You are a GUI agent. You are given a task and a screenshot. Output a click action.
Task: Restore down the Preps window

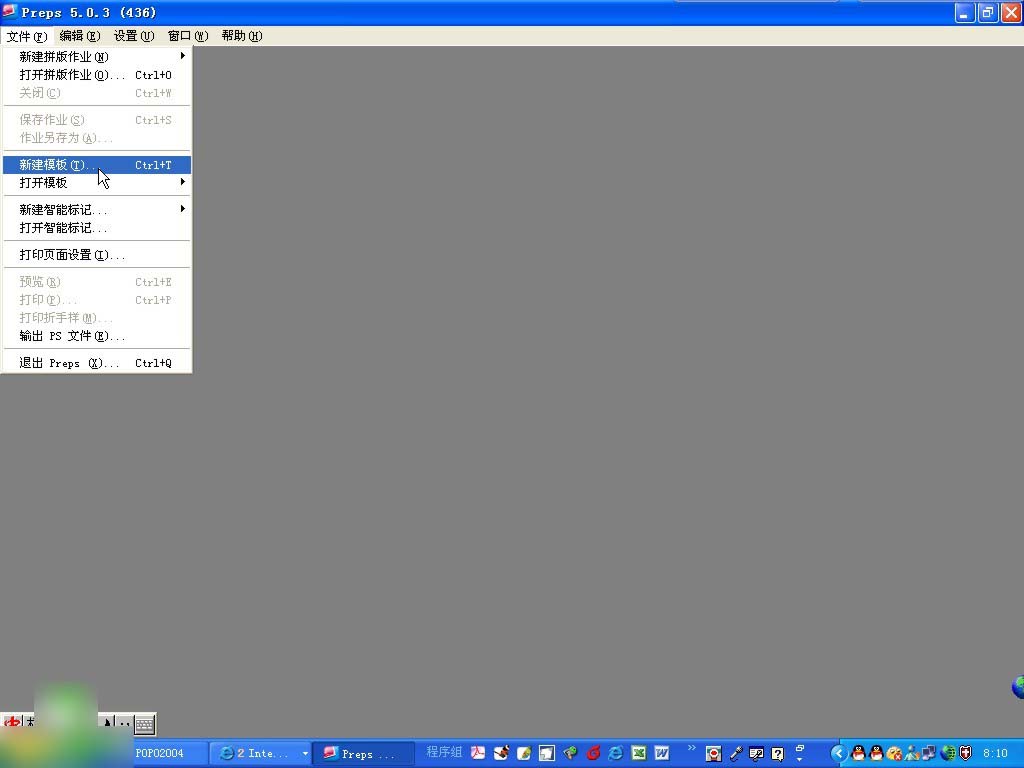tap(987, 12)
